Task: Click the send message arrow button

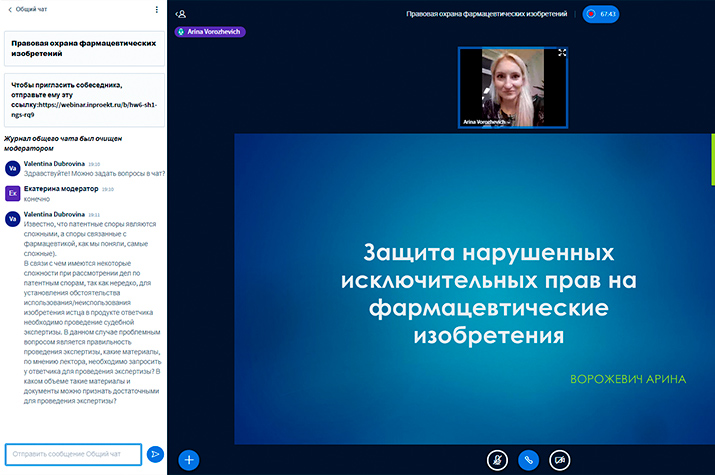Action: 155,454
